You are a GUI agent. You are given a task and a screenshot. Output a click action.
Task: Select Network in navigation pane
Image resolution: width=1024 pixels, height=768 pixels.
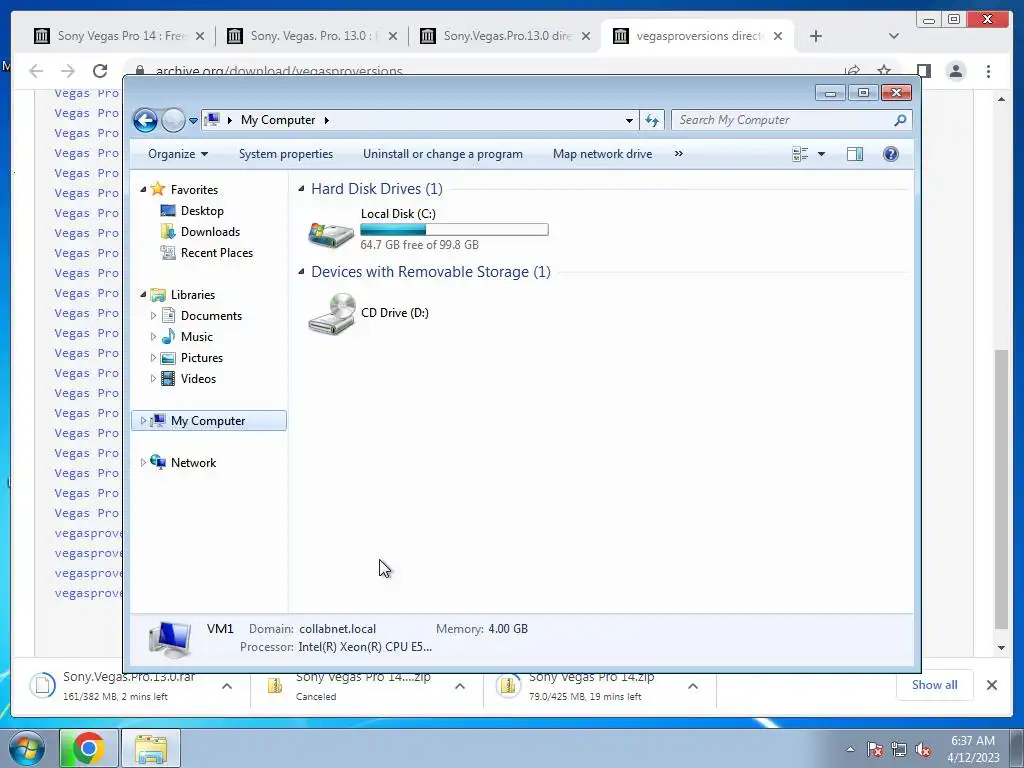193,462
